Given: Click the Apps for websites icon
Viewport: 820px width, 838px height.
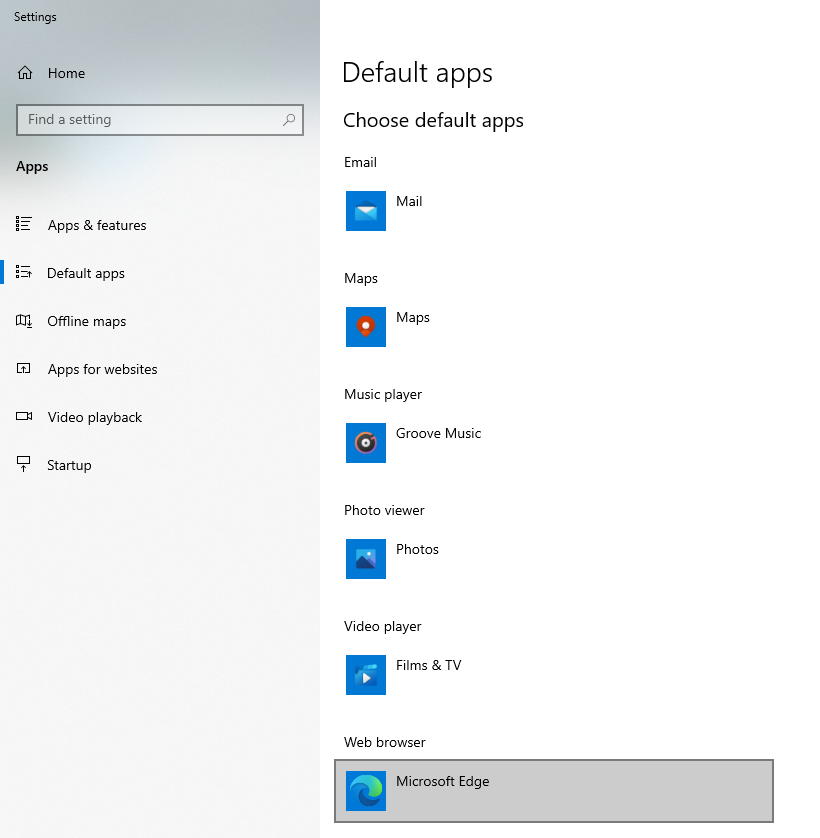Looking at the screenshot, I should click(24, 368).
